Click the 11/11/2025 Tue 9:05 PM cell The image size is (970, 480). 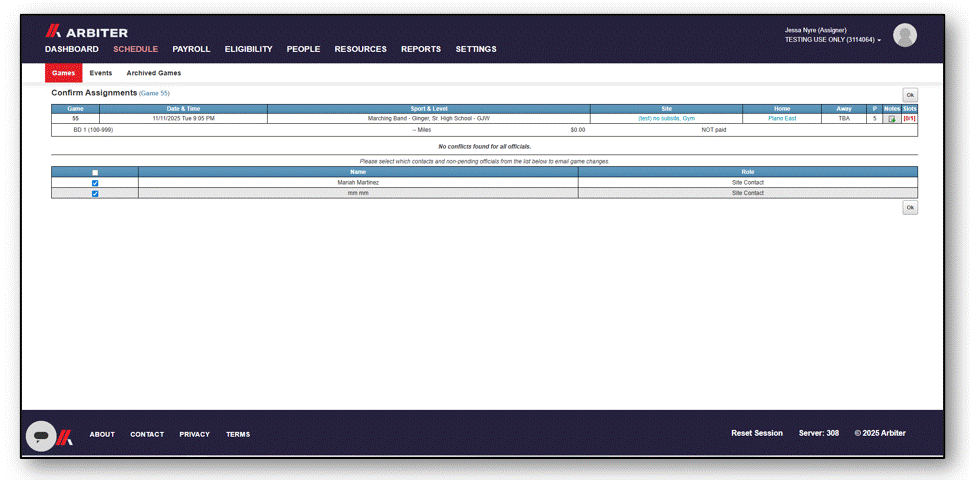[184, 118]
